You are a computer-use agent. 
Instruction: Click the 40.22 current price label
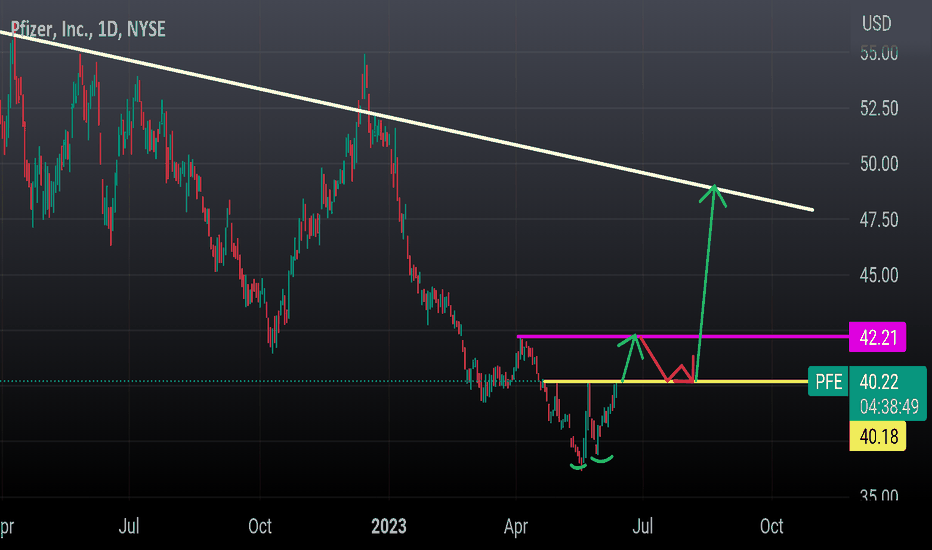879,381
